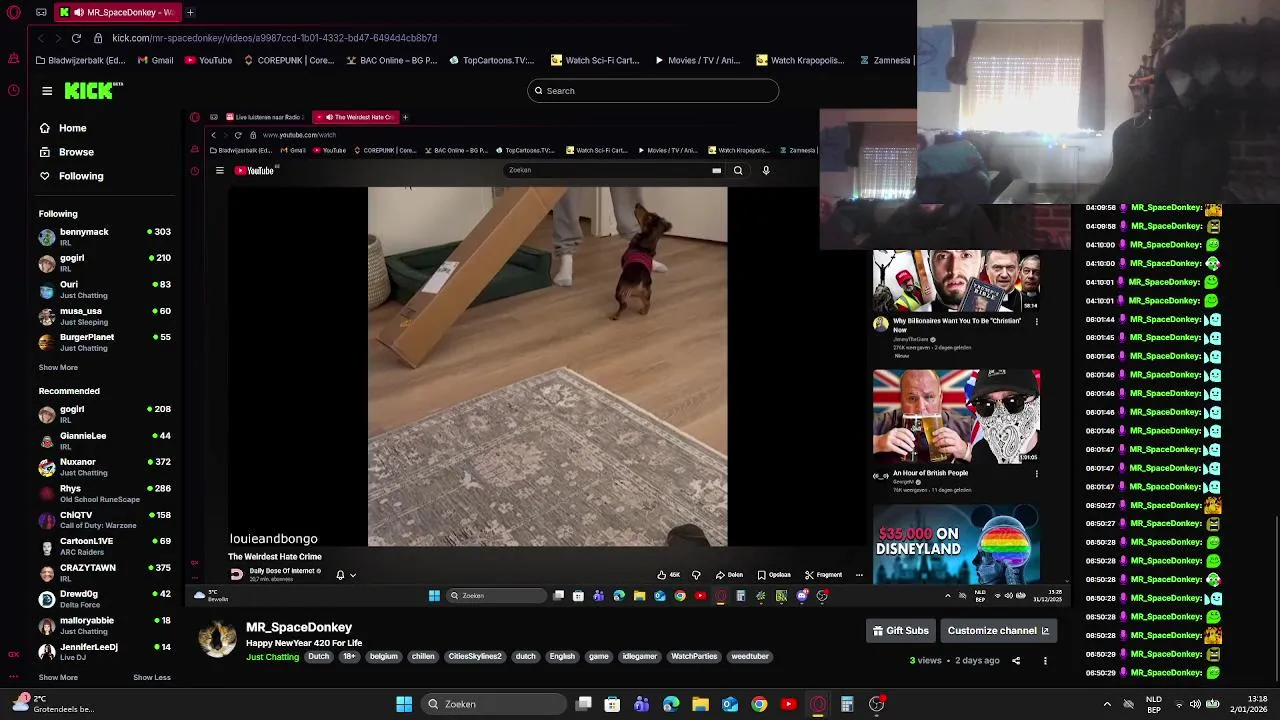Click the browser back arrow
The width and height of the screenshot is (1280, 720).
(x=40, y=38)
